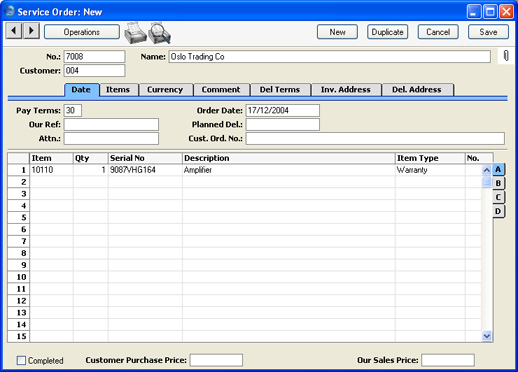Click the Customer Purchase Price field
Image resolution: width=518 pixels, height=372 pixels.
(x=216, y=360)
